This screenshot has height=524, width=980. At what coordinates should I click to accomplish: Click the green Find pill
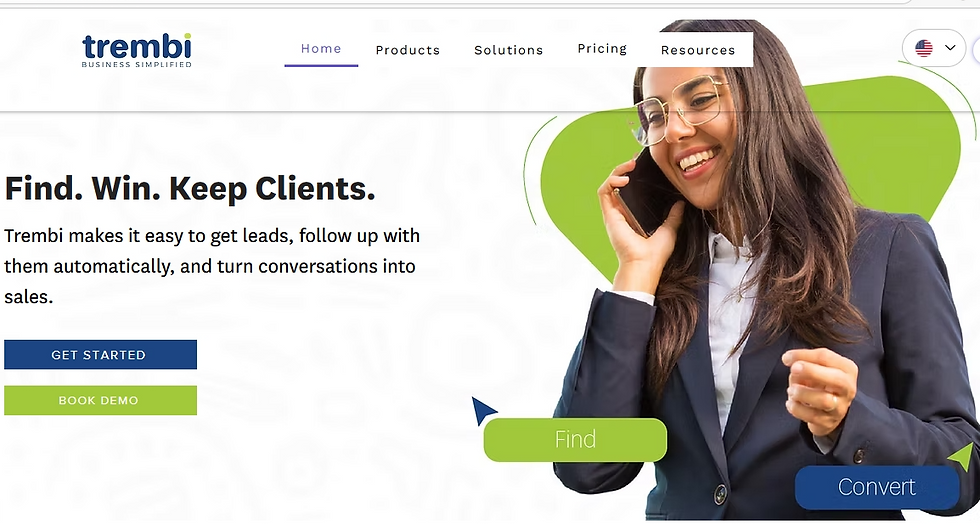pos(575,440)
